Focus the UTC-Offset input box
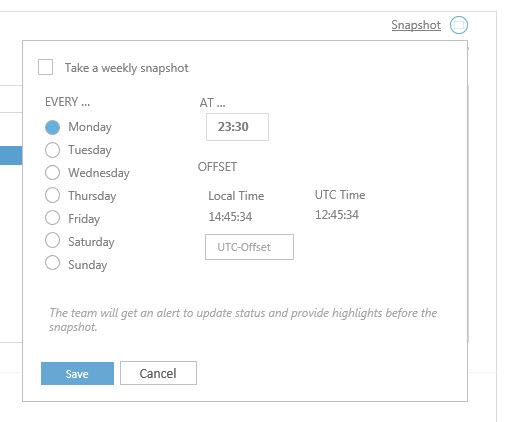This screenshot has width=507, height=422. coord(249,247)
